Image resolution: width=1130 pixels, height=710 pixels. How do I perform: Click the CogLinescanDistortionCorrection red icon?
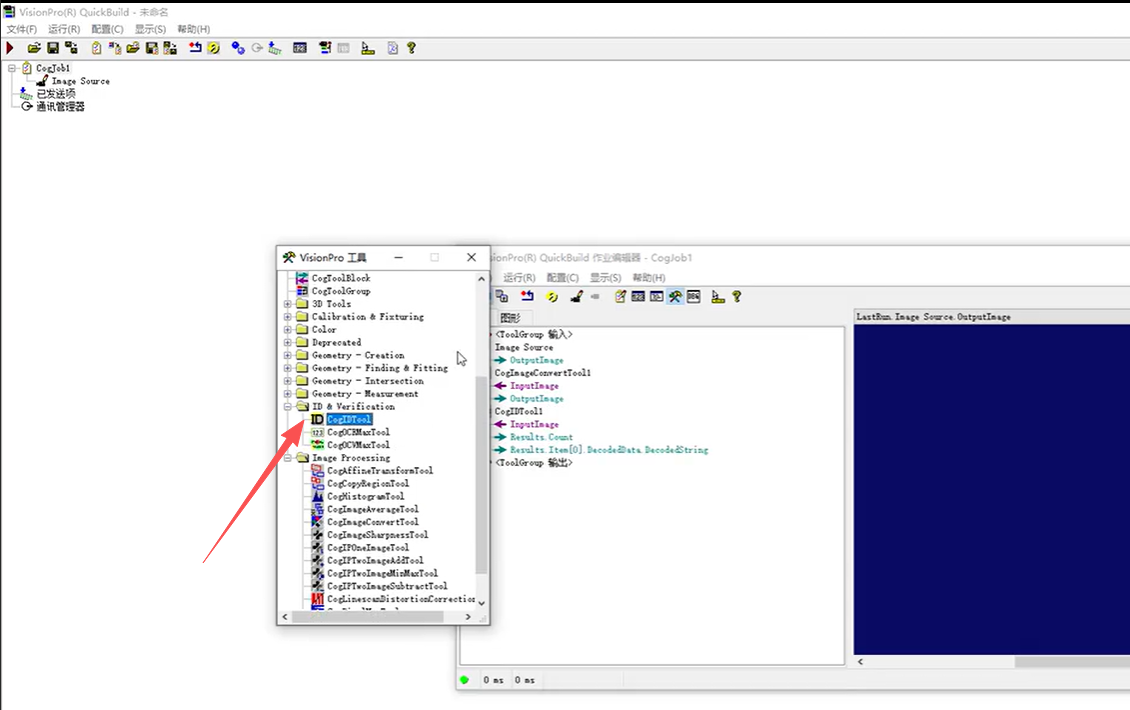click(317, 599)
